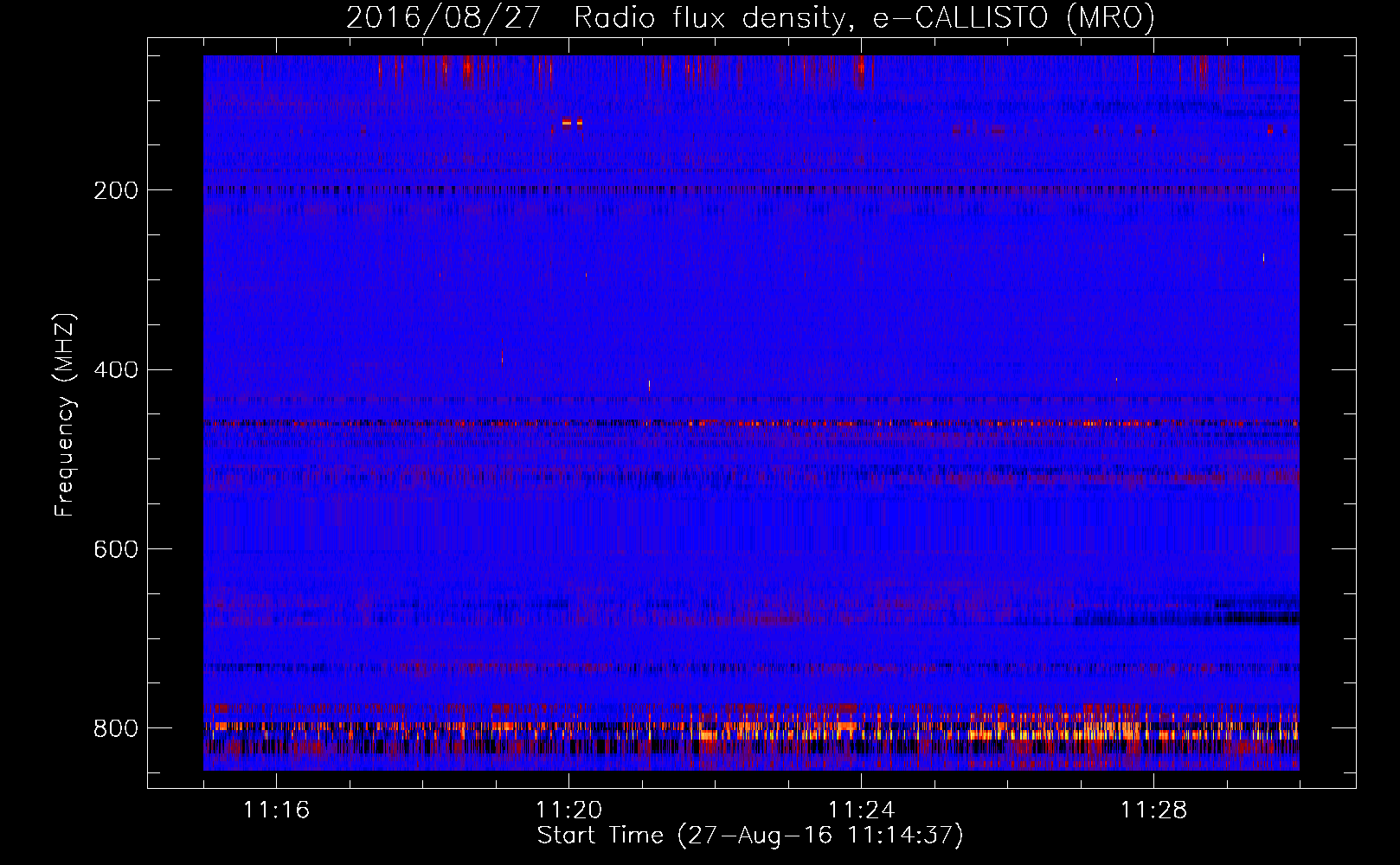Click the 800 frequency tick label
The image size is (1400, 865).
click(115, 728)
